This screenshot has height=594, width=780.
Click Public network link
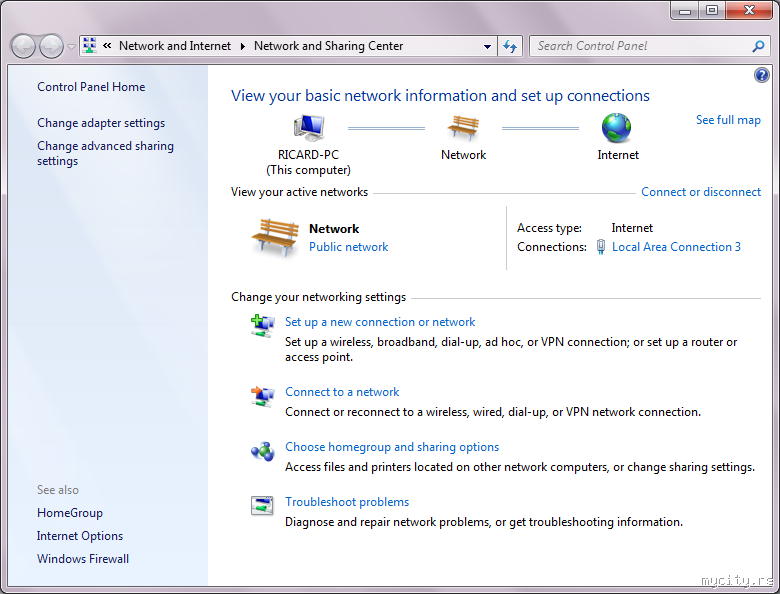[348, 247]
